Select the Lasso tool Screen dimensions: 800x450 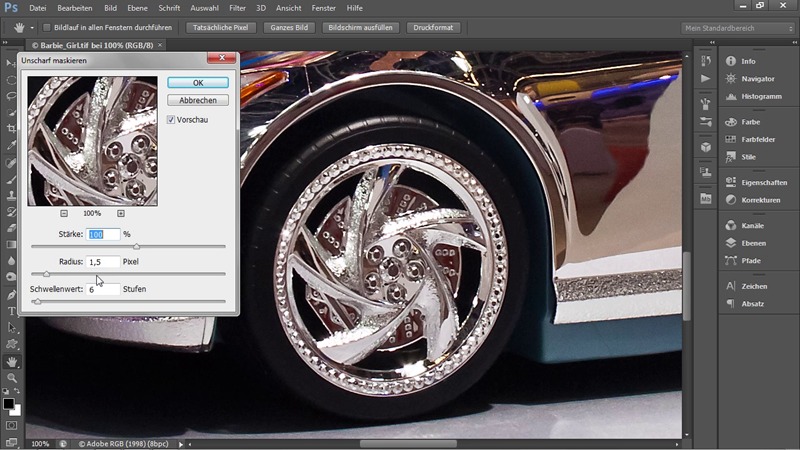[x=11, y=96]
